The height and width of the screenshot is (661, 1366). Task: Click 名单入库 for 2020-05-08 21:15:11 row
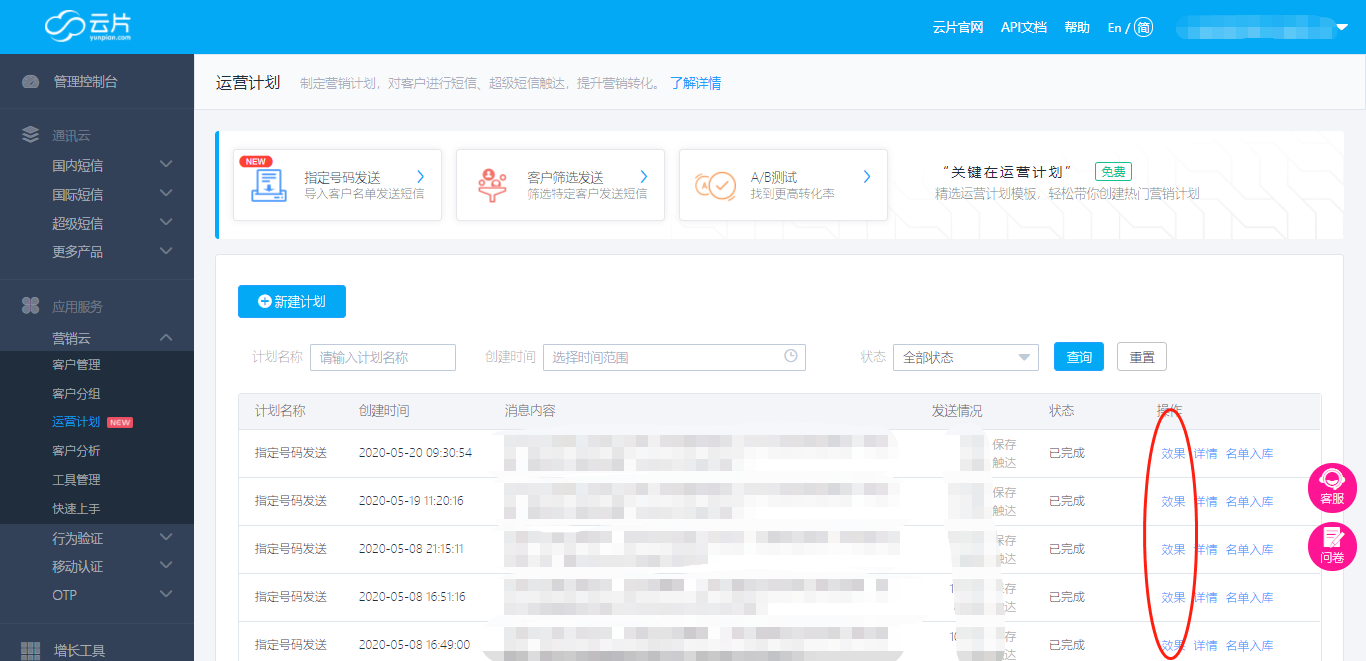[x=1249, y=549]
